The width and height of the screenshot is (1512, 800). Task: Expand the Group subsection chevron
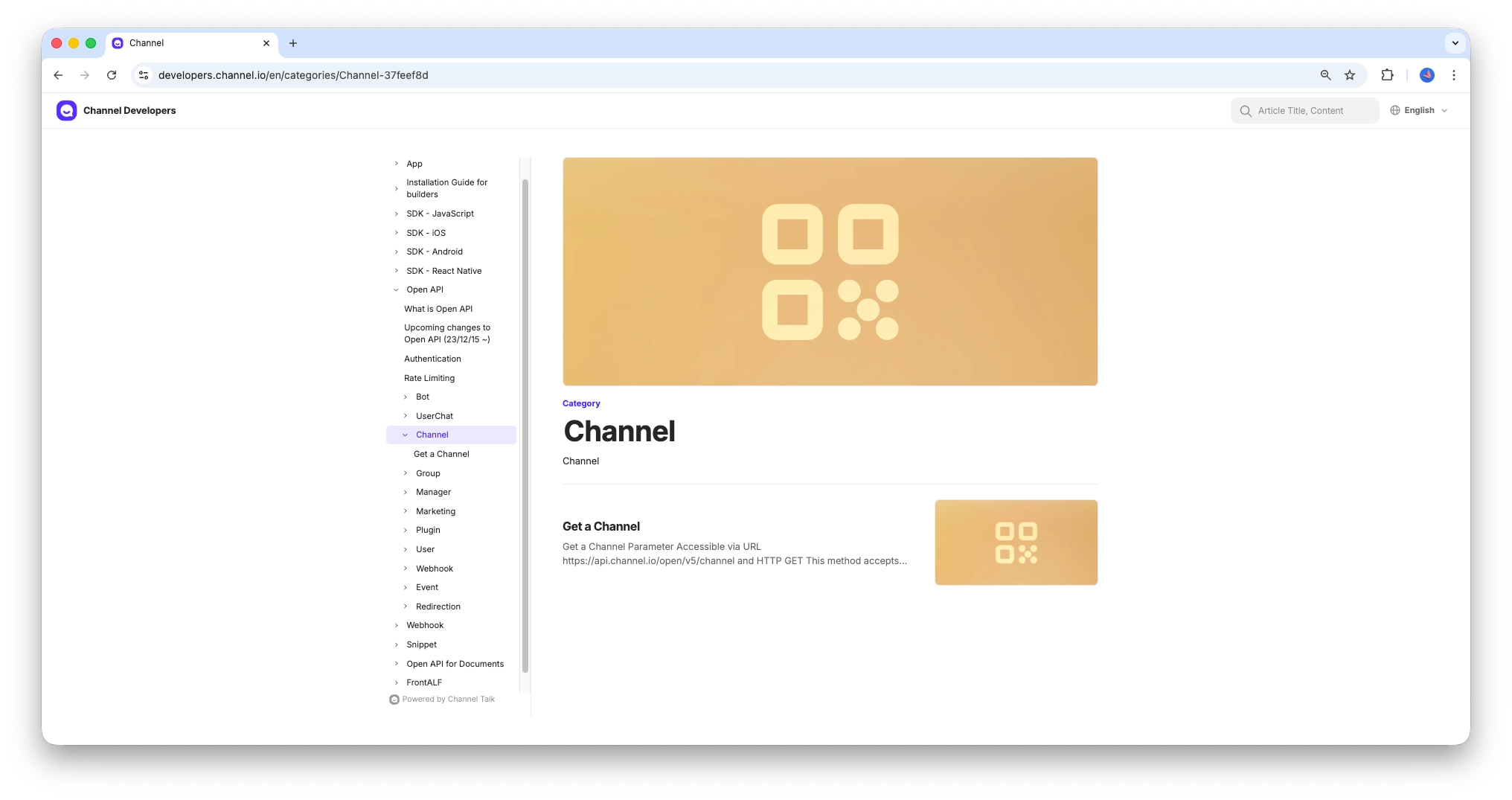pyautogui.click(x=406, y=473)
